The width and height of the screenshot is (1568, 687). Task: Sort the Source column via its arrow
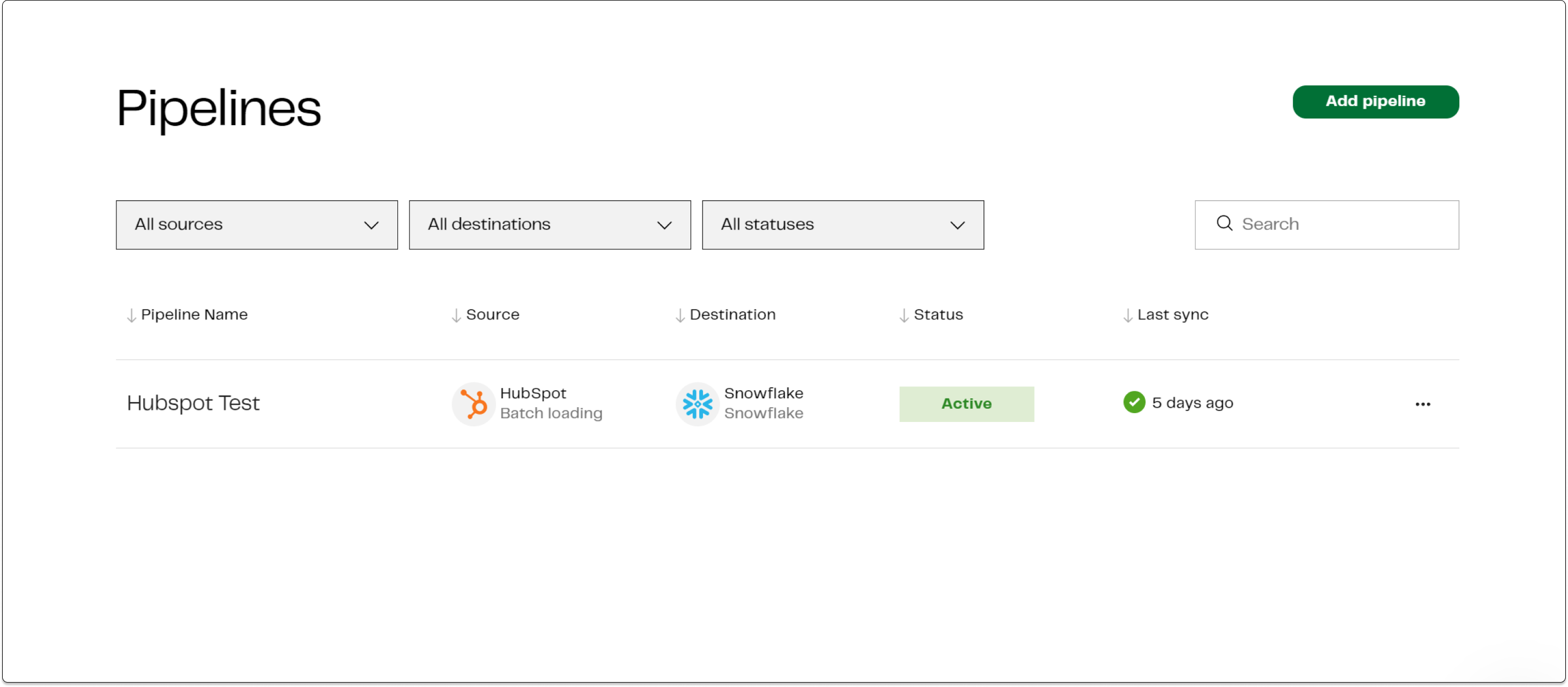456,315
